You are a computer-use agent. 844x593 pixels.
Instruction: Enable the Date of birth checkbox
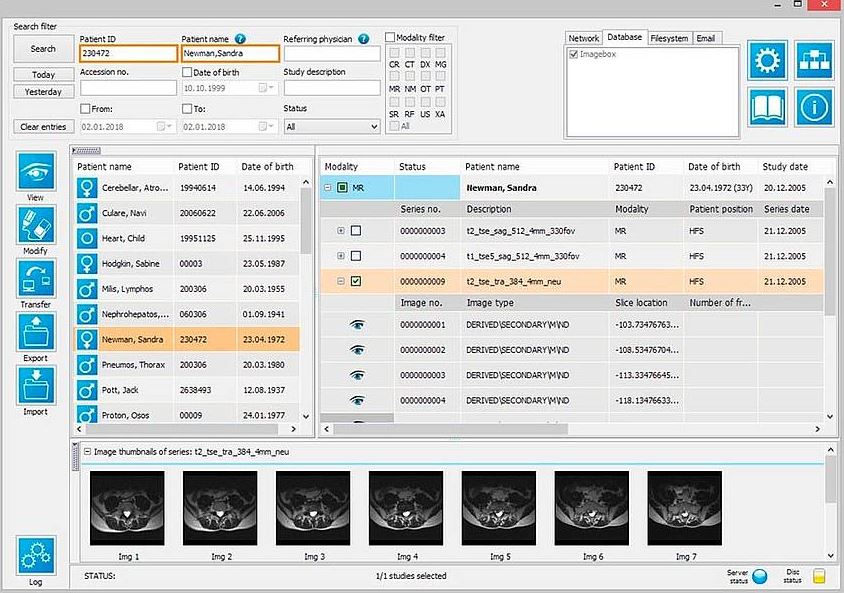[187, 72]
